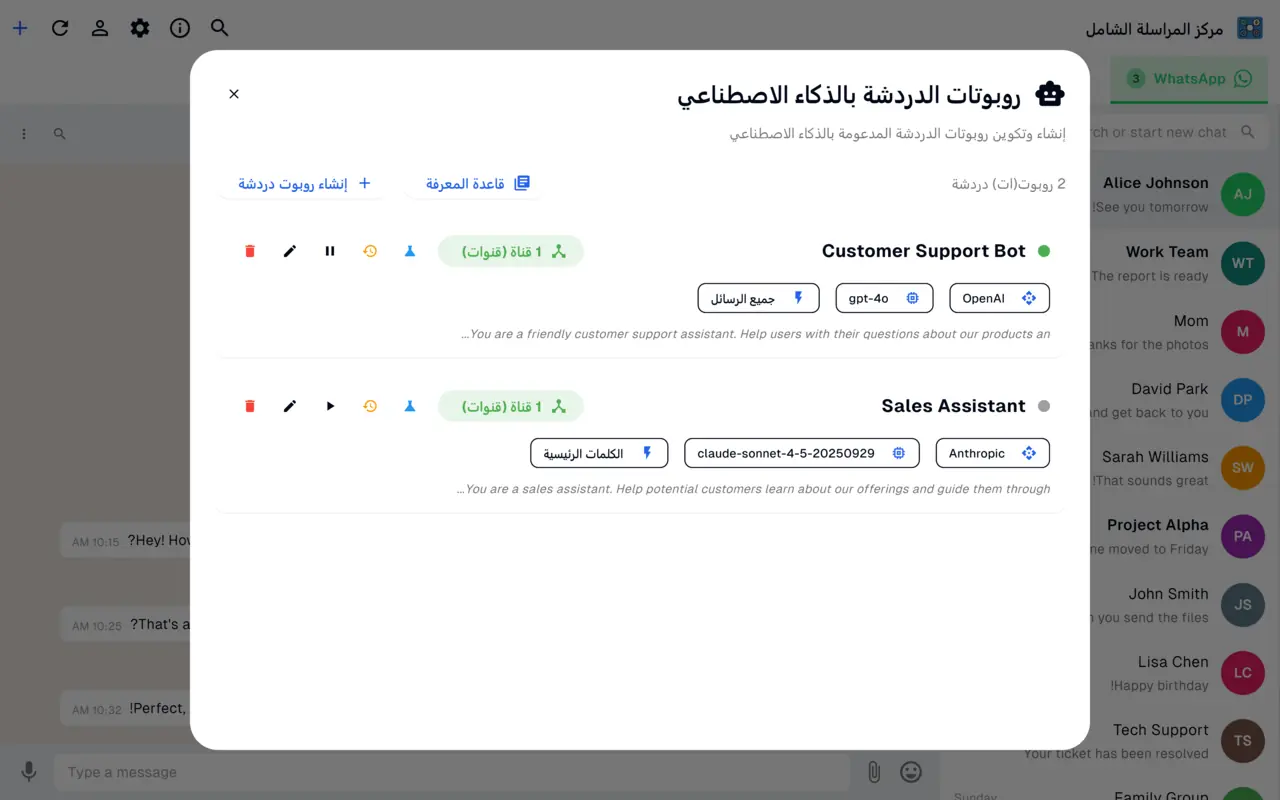Screen dimensions: 1280x800
Task: Open channels chip for Customer Support Bot
Action: click(x=511, y=252)
